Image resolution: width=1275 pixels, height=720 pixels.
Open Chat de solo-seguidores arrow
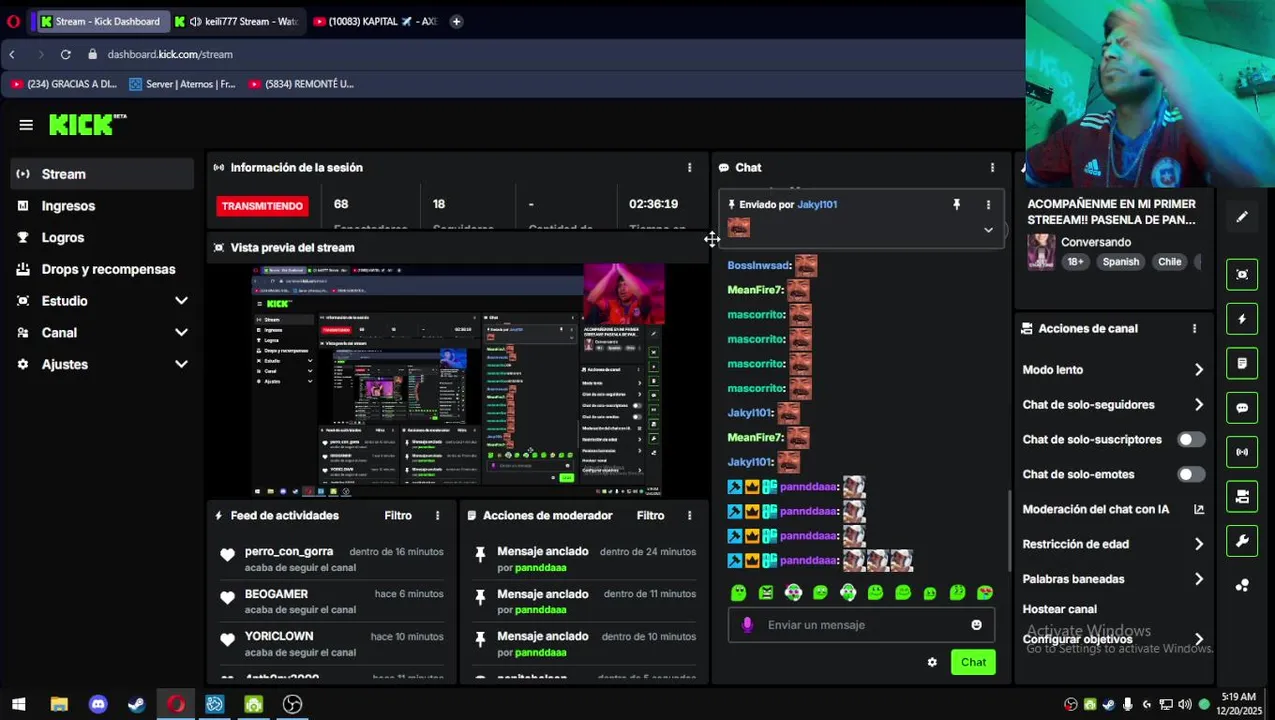pyautogui.click(x=1199, y=405)
